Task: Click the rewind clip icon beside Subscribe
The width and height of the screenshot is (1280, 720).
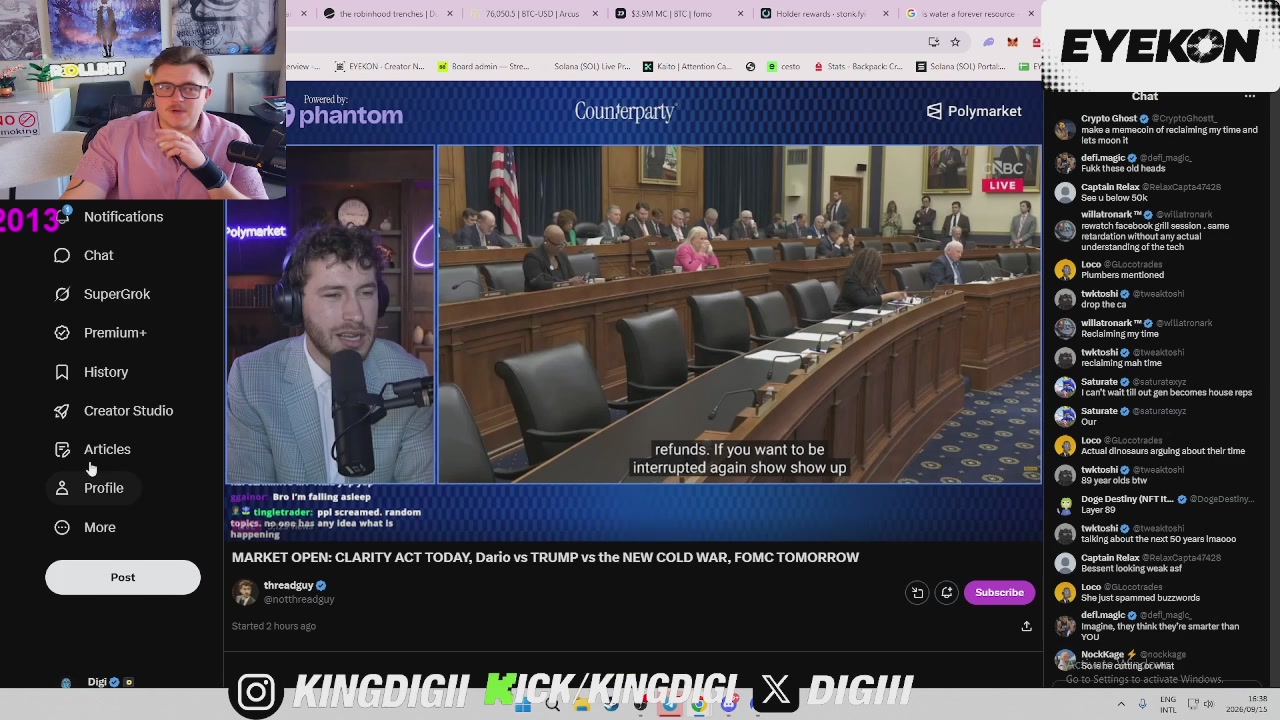Action: pos(917,593)
